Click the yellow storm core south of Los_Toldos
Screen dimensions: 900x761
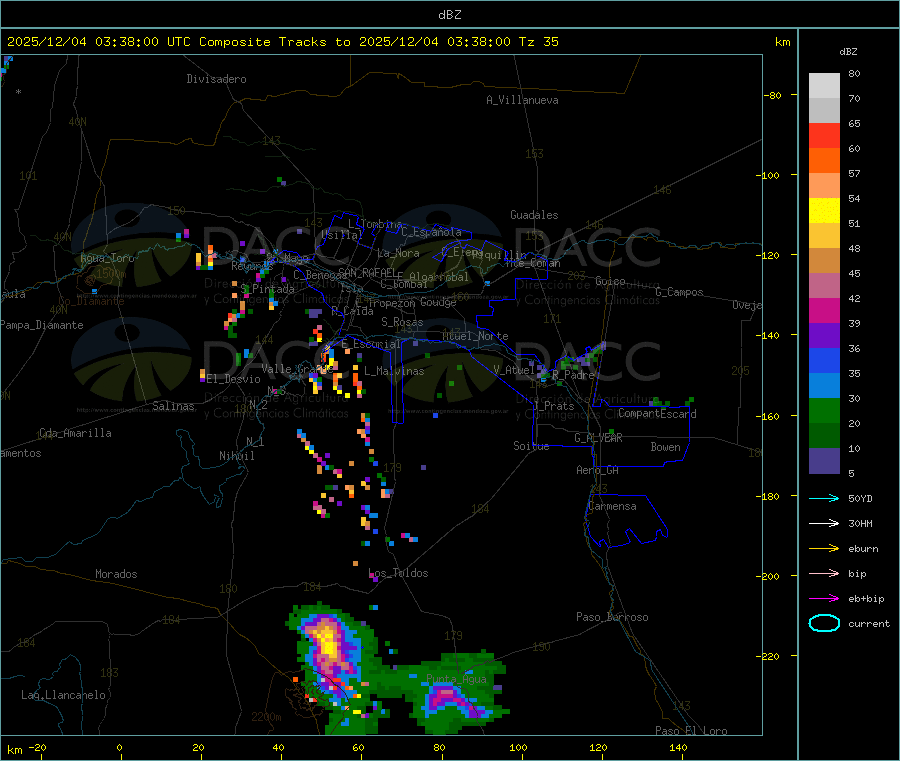coord(329,641)
